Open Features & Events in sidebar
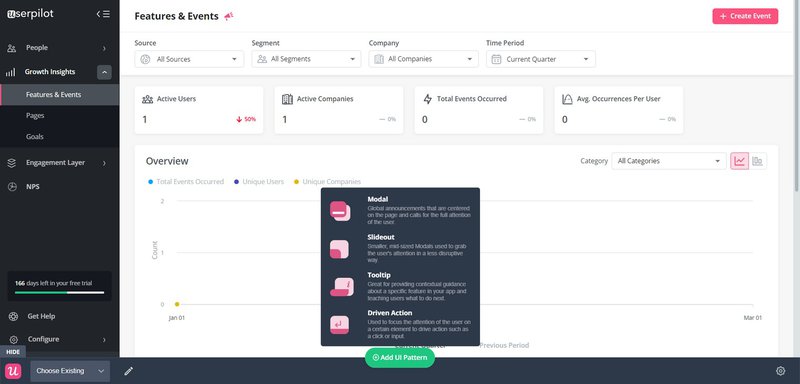Viewport: 800px width, 384px height. [60, 95]
